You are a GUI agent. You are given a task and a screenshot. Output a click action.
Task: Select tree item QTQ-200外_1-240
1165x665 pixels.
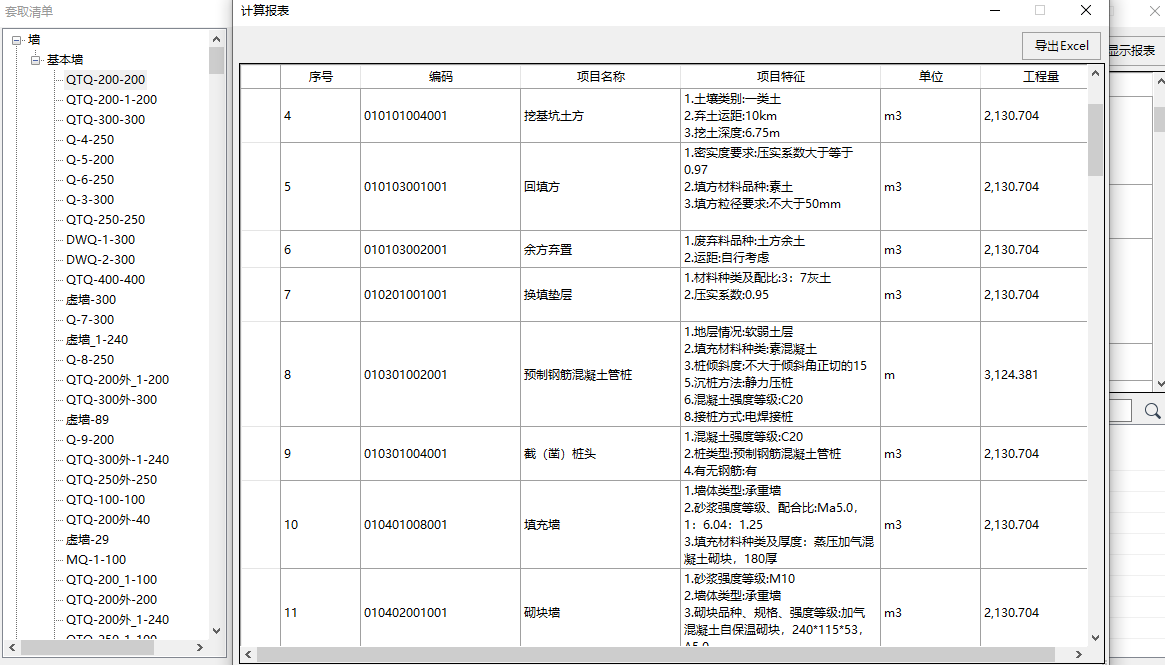pos(117,620)
